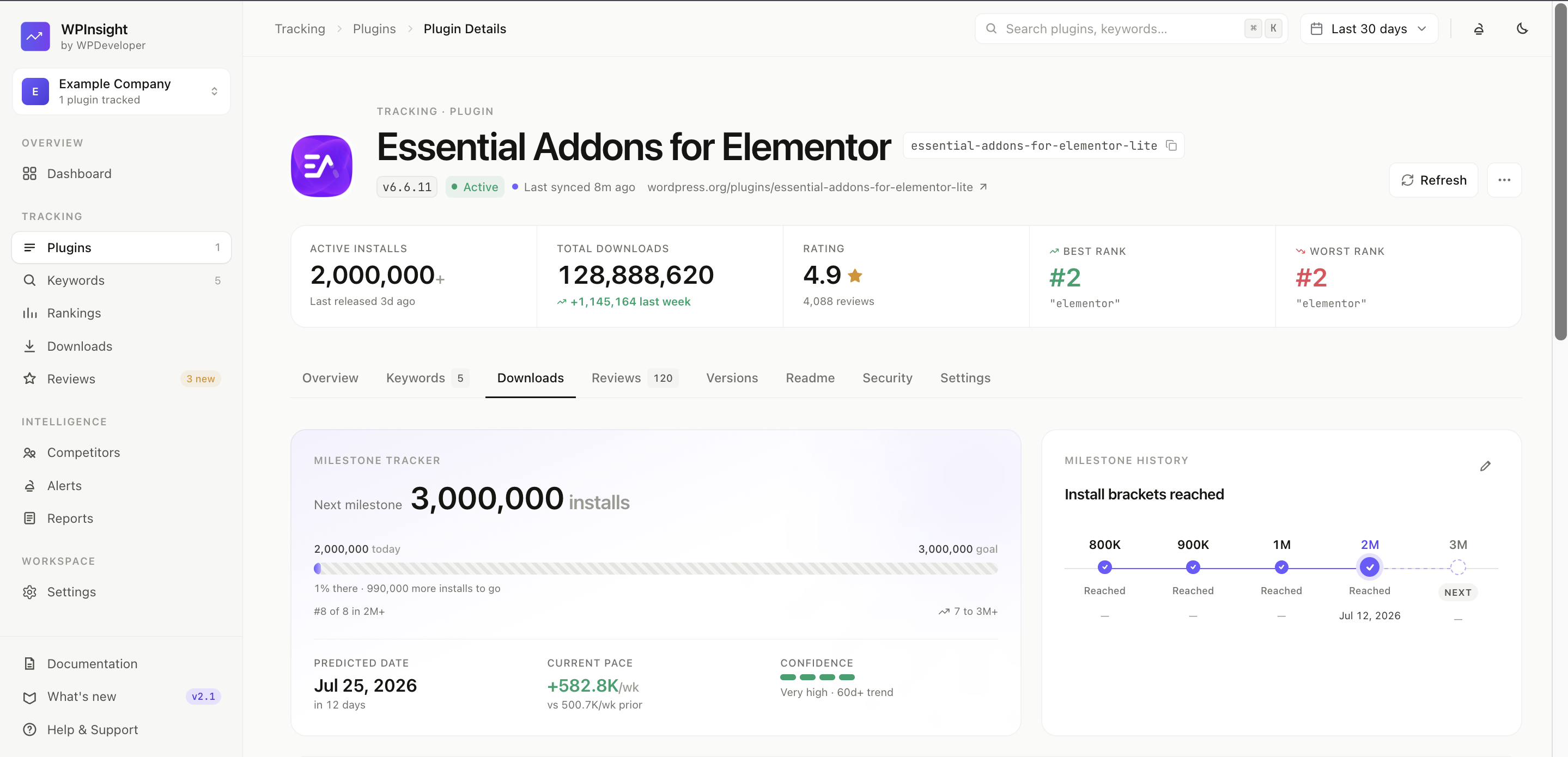Edit milestone history with pencil icon
Screen dimensions: 1568x757
click(x=1485, y=466)
